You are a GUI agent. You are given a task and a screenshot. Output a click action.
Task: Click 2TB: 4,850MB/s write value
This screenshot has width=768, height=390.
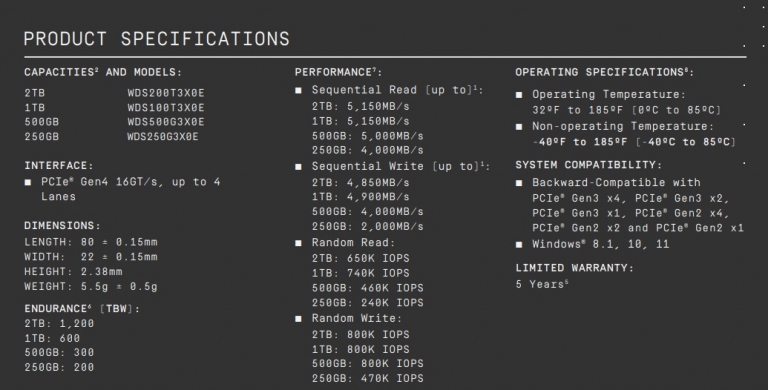point(360,183)
